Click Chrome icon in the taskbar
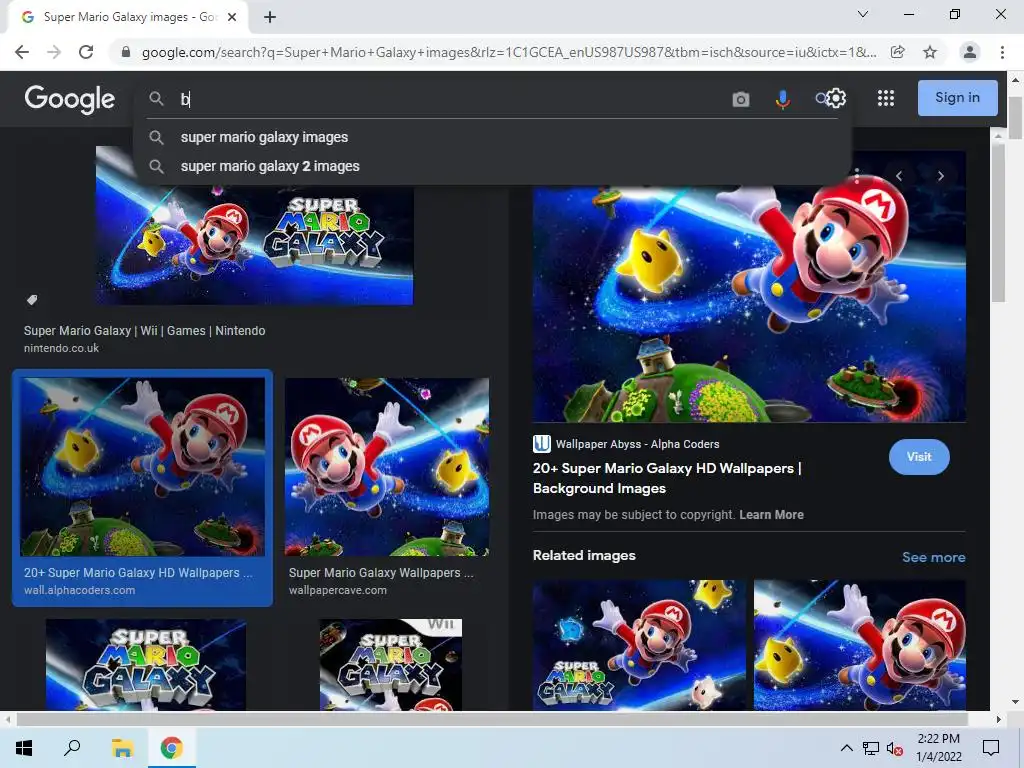1024x768 pixels. [x=172, y=748]
